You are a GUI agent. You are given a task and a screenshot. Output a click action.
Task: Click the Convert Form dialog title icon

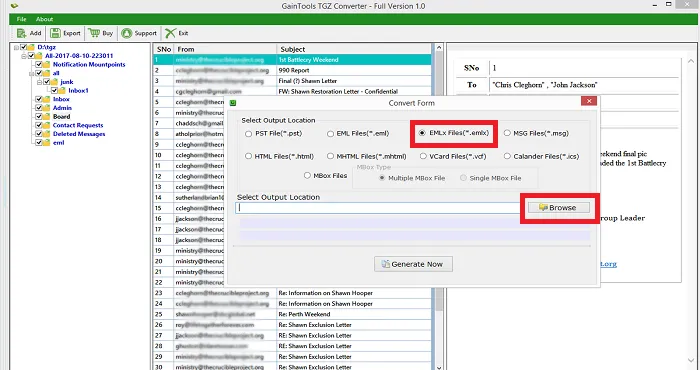233,103
